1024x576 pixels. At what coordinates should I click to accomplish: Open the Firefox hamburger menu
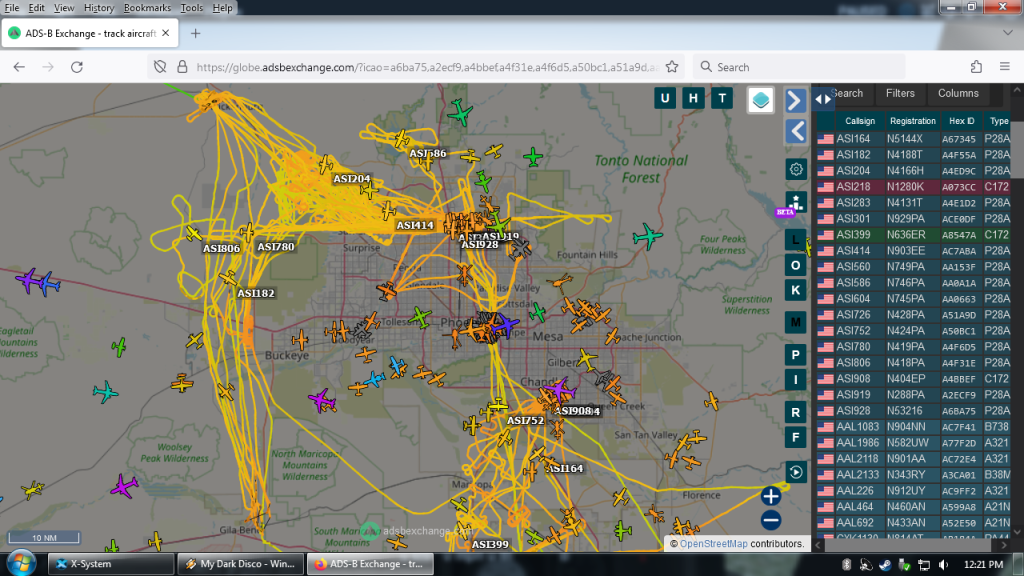tap(1004, 67)
